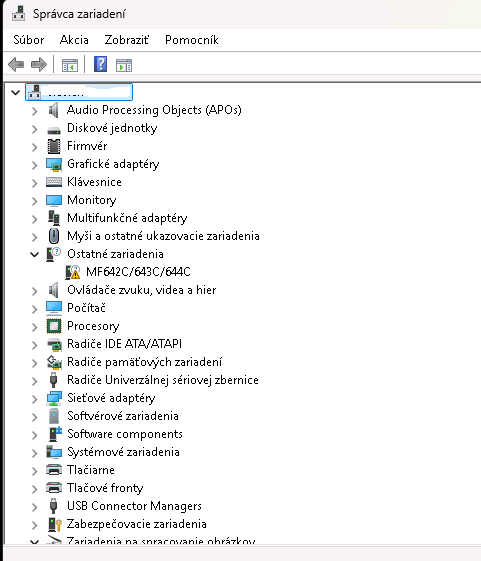Click the Klávesnice keyboard icon
Screen dimensions: 481x561
click(x=54, y=182)
